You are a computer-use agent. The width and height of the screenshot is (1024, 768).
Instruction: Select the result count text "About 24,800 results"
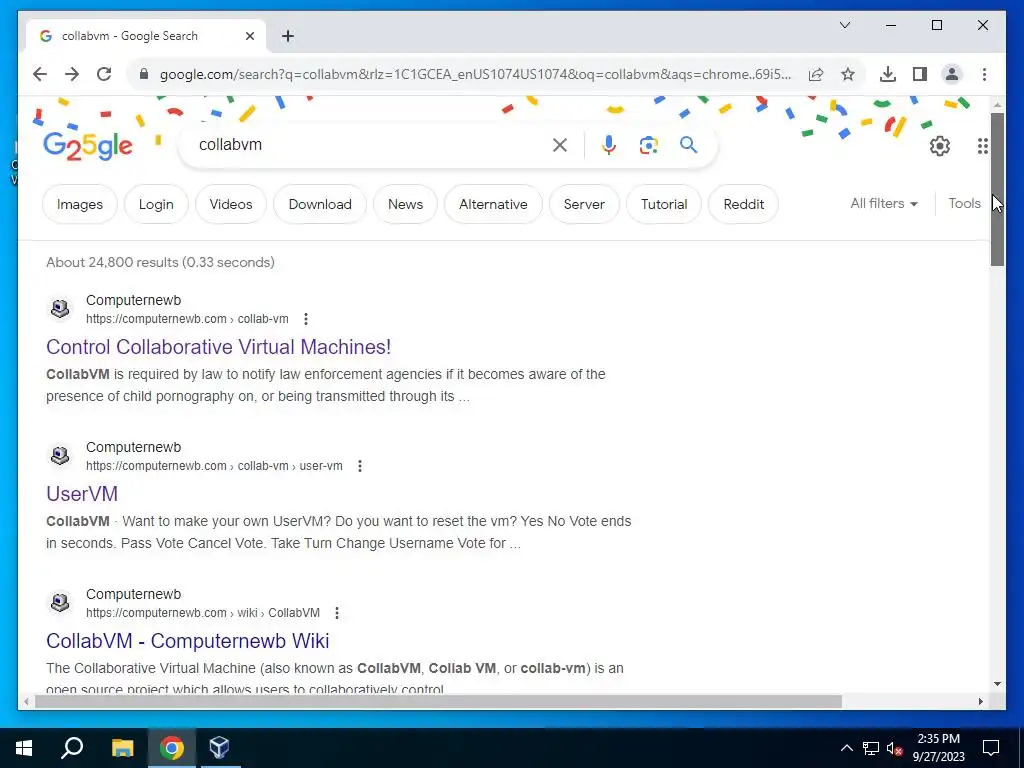click(x=112, y=262)
